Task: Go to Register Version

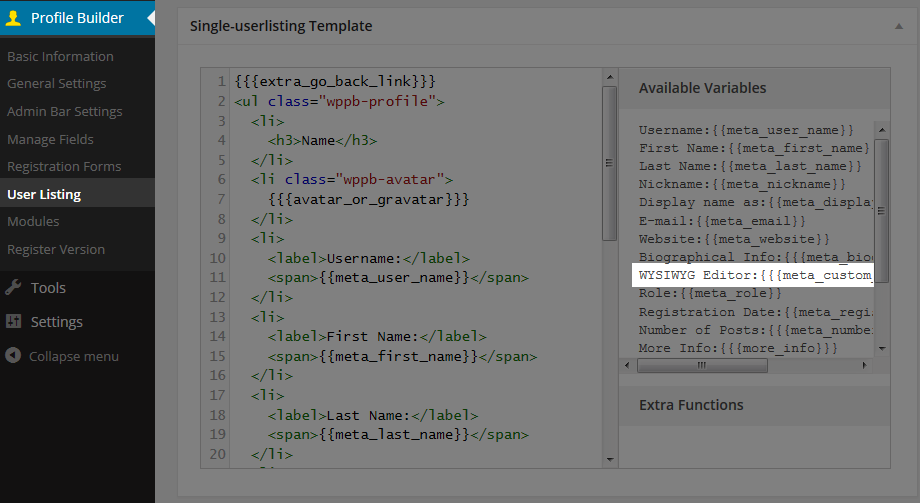Action: pos(56,249)
